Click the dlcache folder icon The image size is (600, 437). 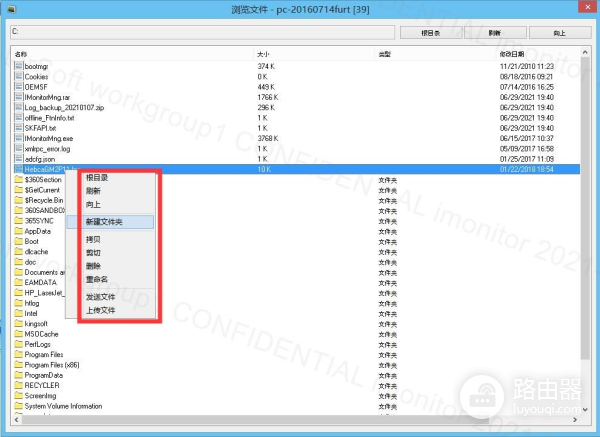(18, 252)
